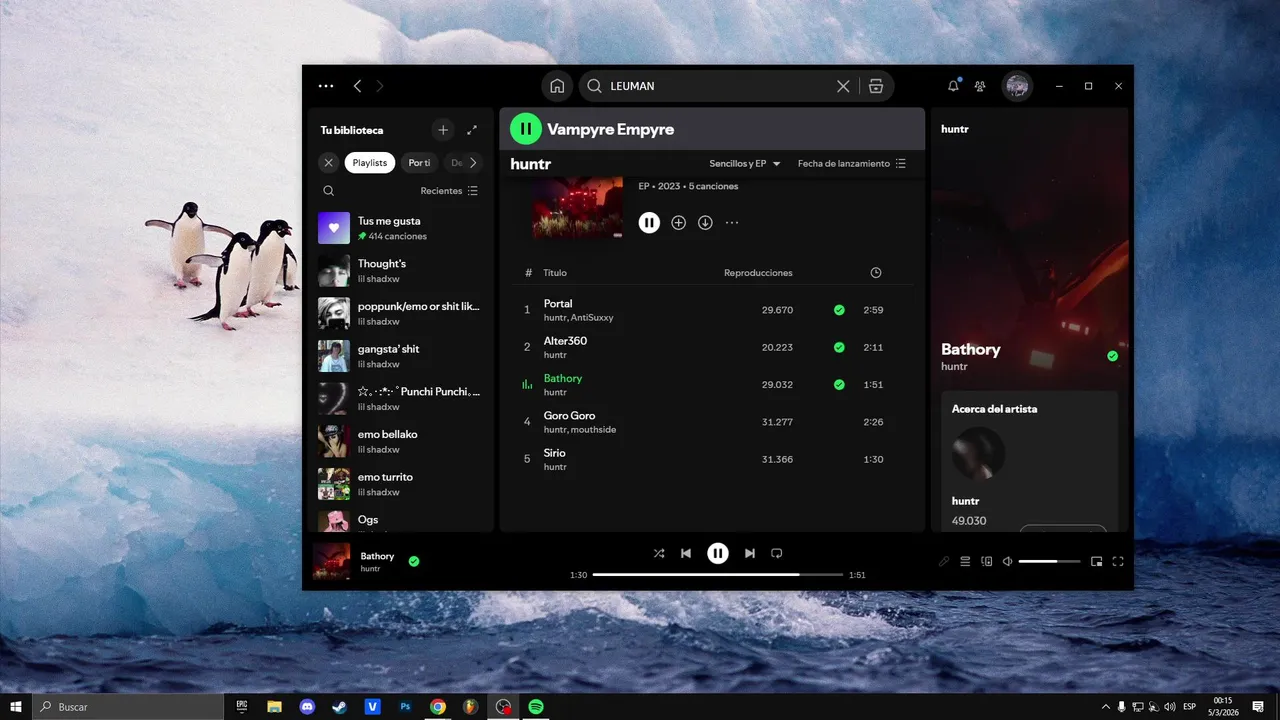Image resolution: width=1280 pixels, height=720 pixels.
Task: Pause the EP with the white button
Action: 650,223
